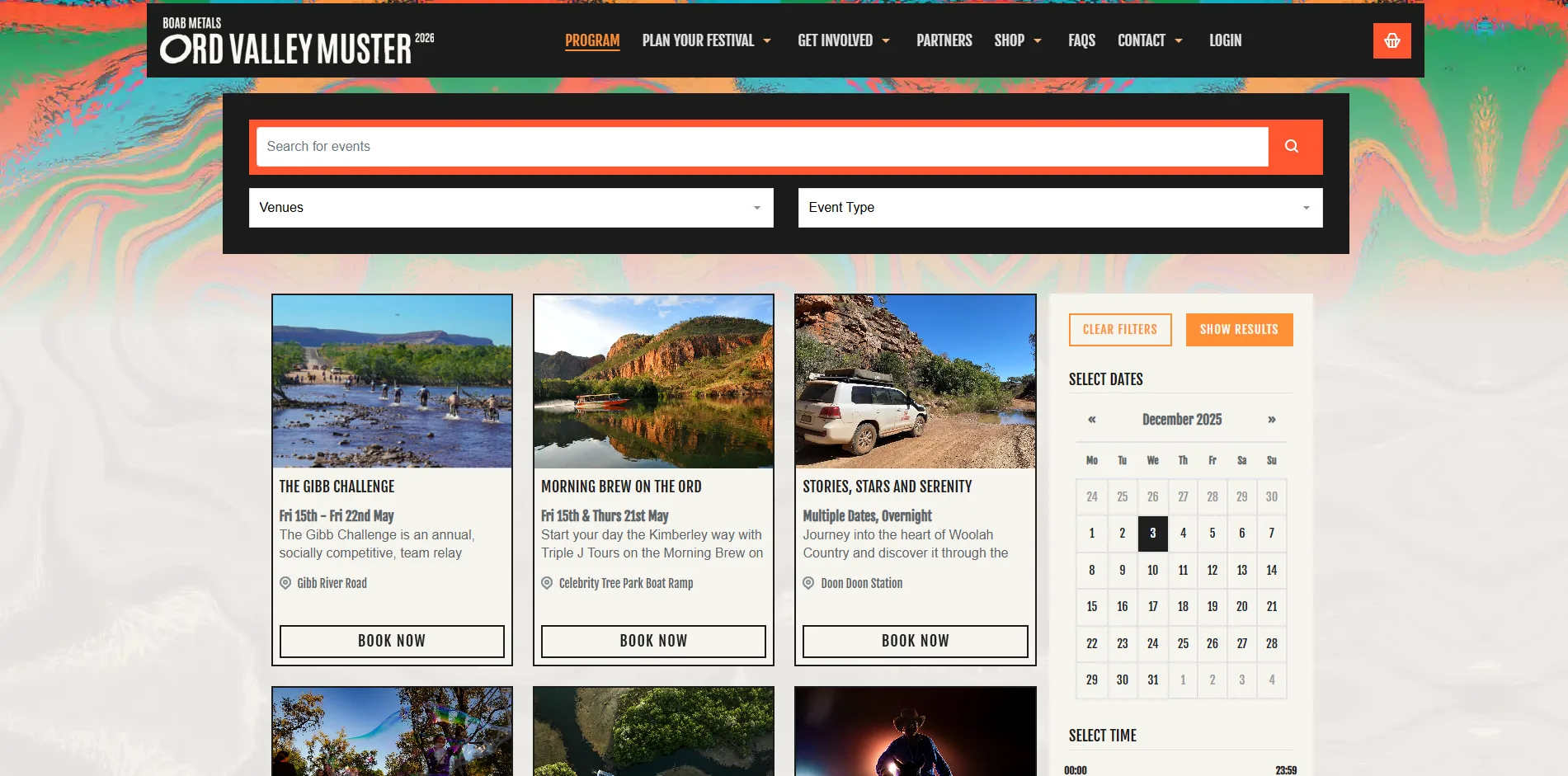Select December 18 in the calendar

(x=1183, y=607)
